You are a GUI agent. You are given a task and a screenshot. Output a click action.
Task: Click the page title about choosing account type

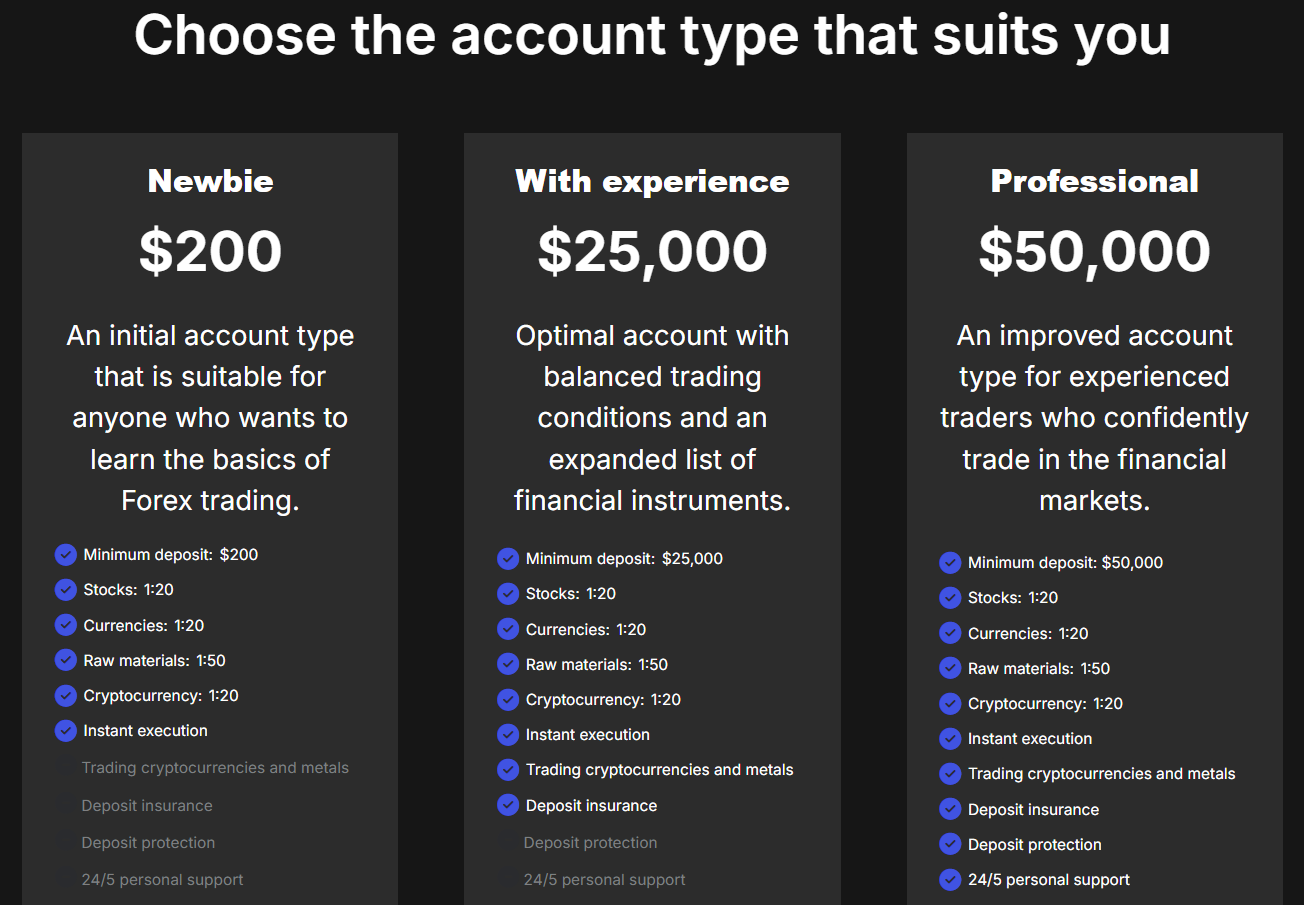coord(652,34)
